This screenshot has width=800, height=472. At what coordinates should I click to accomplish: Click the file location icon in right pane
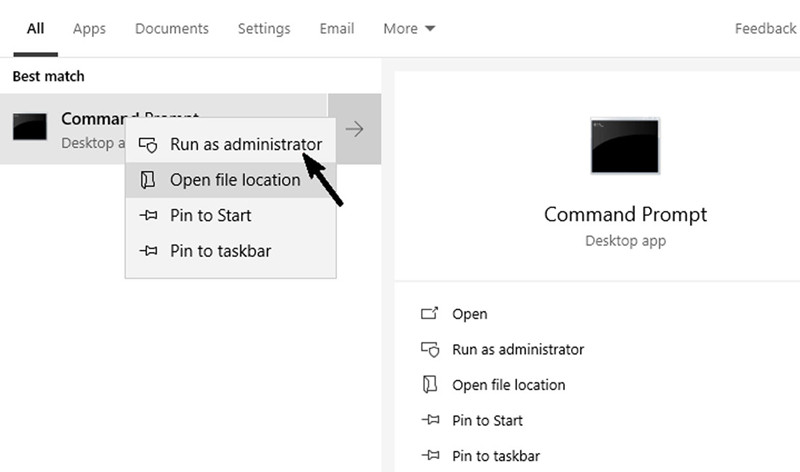[x=430, y=385]
